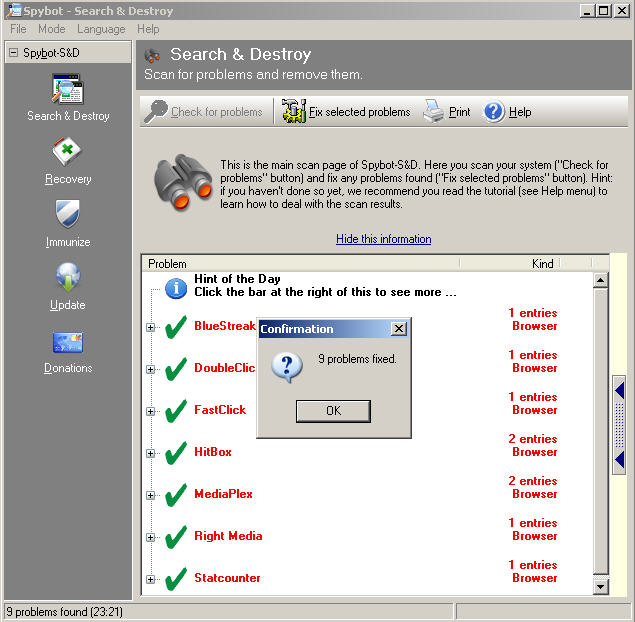Click the Print label in toolbar
This screenshot has height=622, width=635.
point(460,112)
